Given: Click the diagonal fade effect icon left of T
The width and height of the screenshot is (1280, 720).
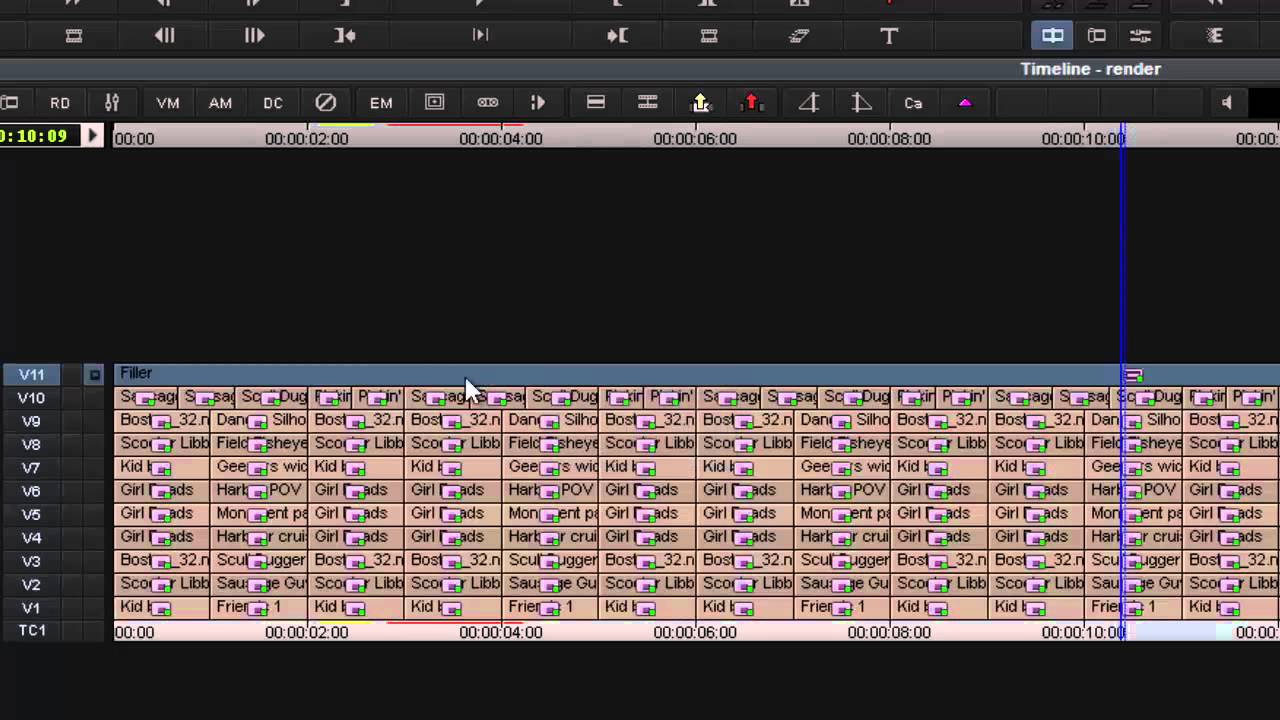Looking at the screenshot, I should (799, 36).
